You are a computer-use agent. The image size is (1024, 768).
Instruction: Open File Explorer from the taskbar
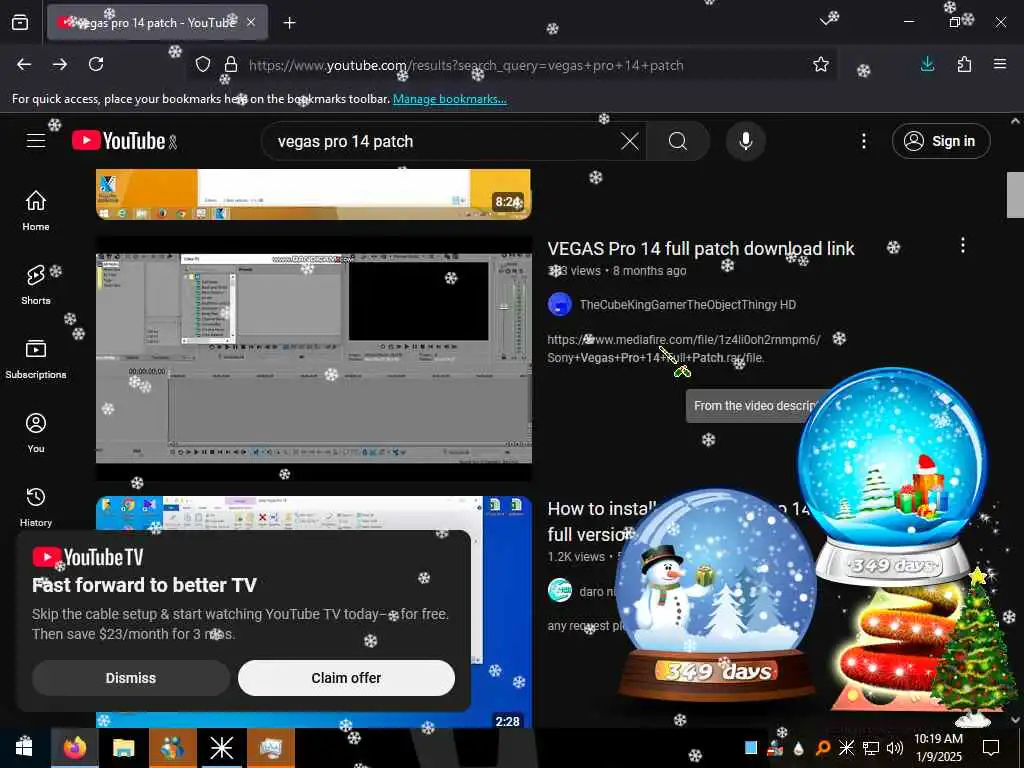point(123,747)
